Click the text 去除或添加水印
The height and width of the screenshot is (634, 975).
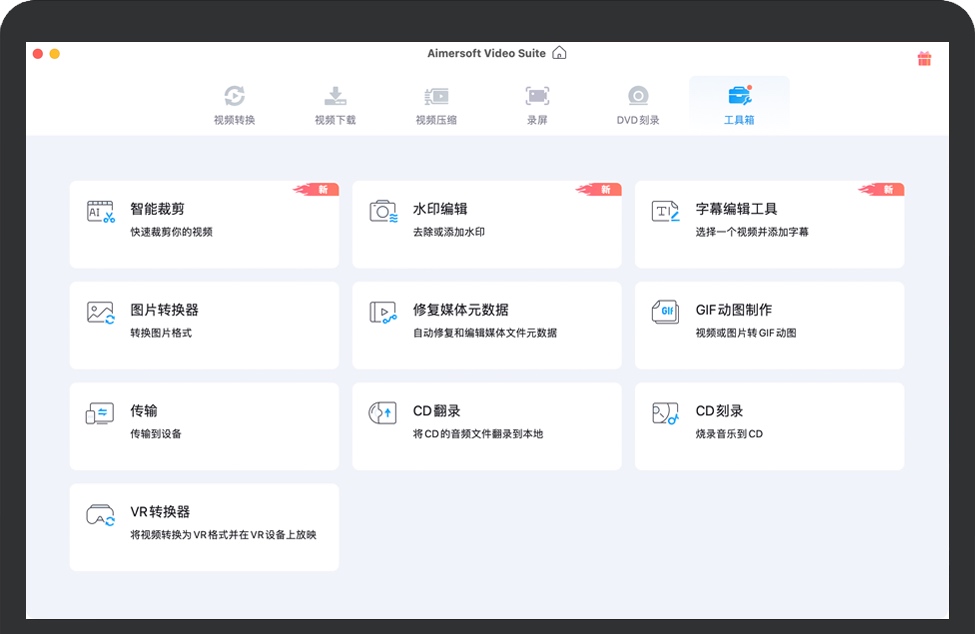pyautogui.click(x=449, y=232)
